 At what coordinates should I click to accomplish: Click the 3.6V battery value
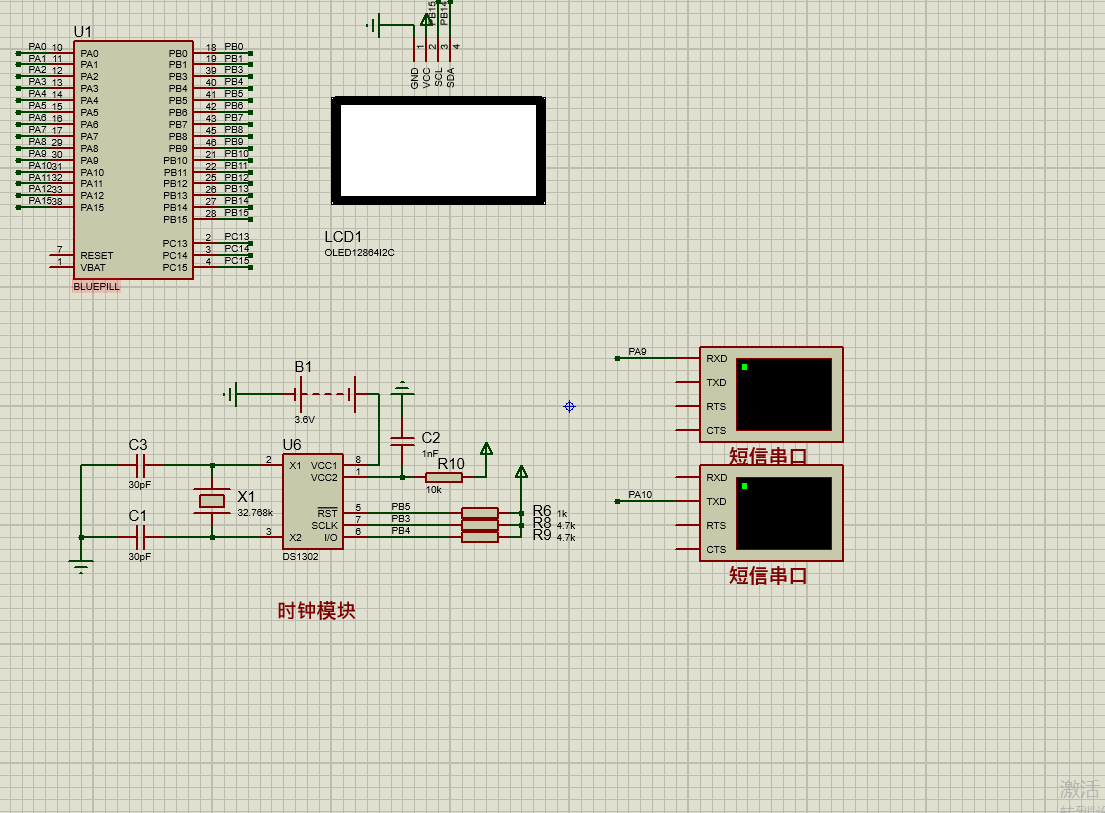304,419
